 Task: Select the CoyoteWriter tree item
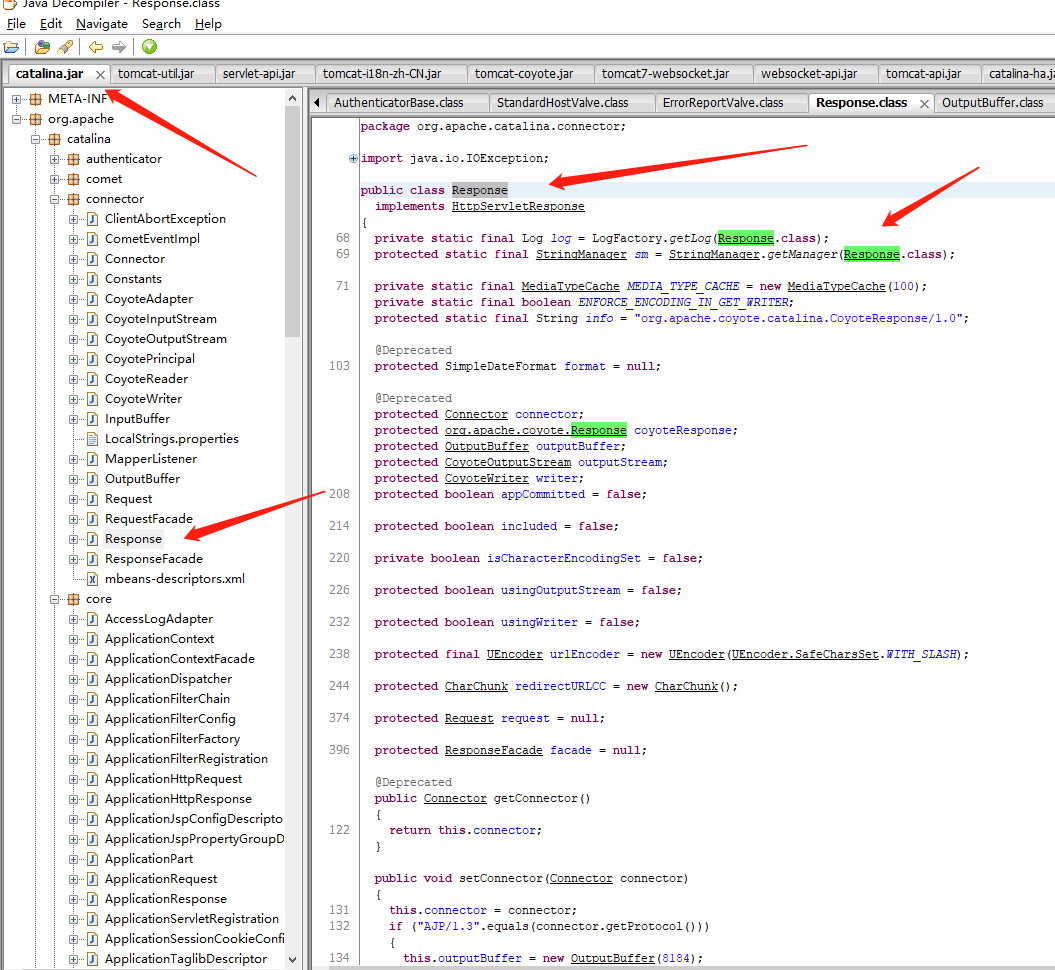tap(143, 400)
